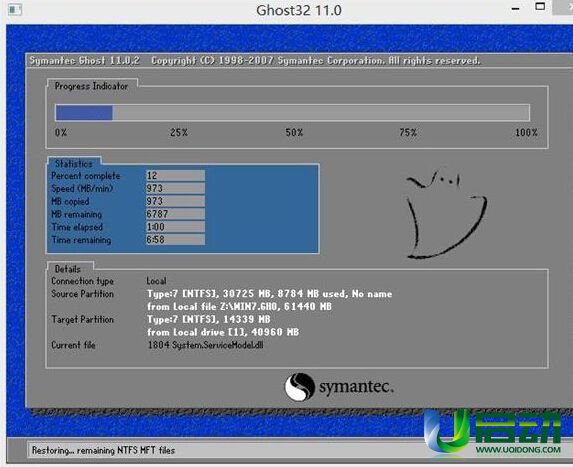Click the 75% progress marker label

pos(408,132)
